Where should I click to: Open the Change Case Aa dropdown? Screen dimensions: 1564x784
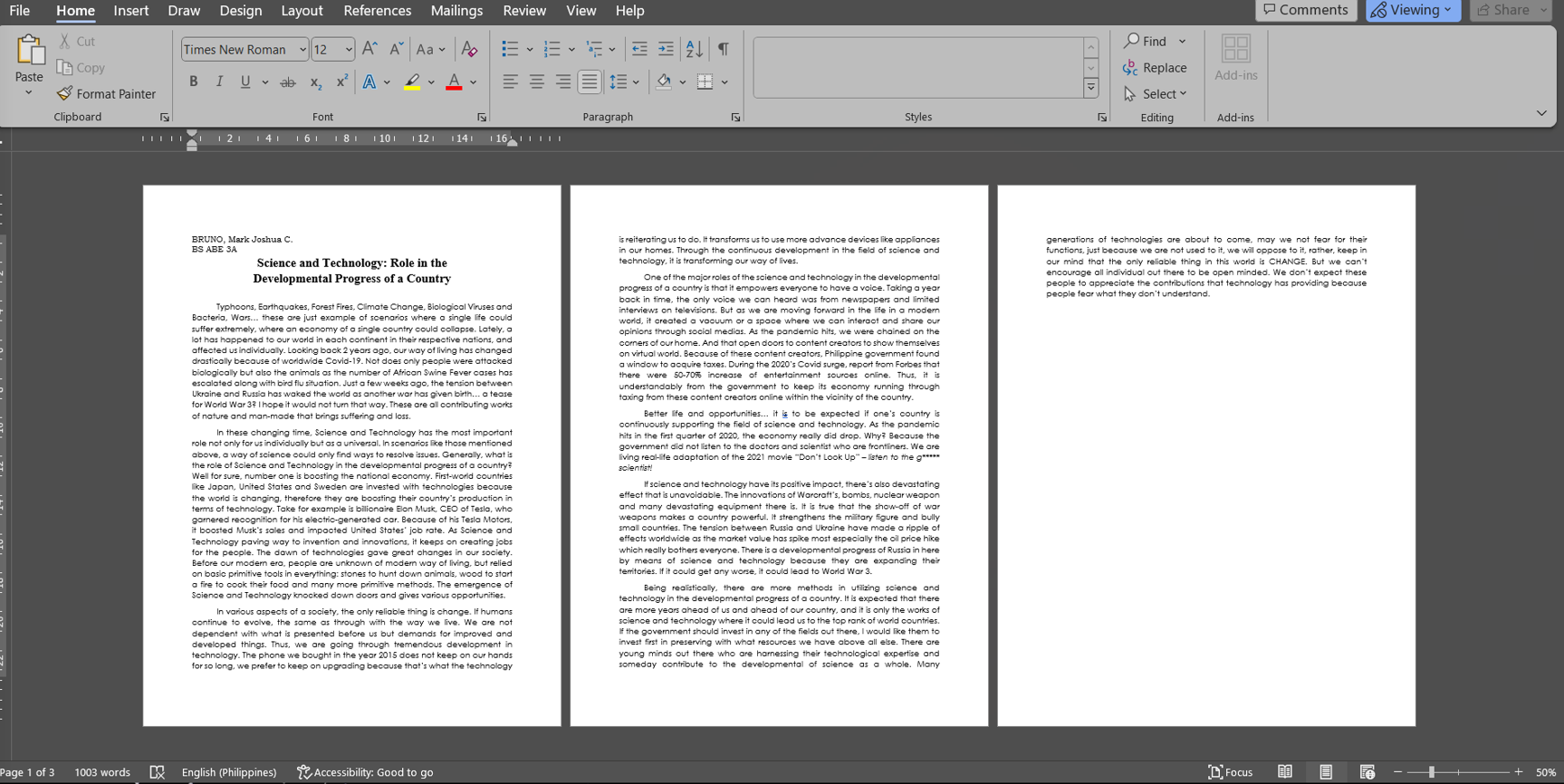(x=430, y=50)
